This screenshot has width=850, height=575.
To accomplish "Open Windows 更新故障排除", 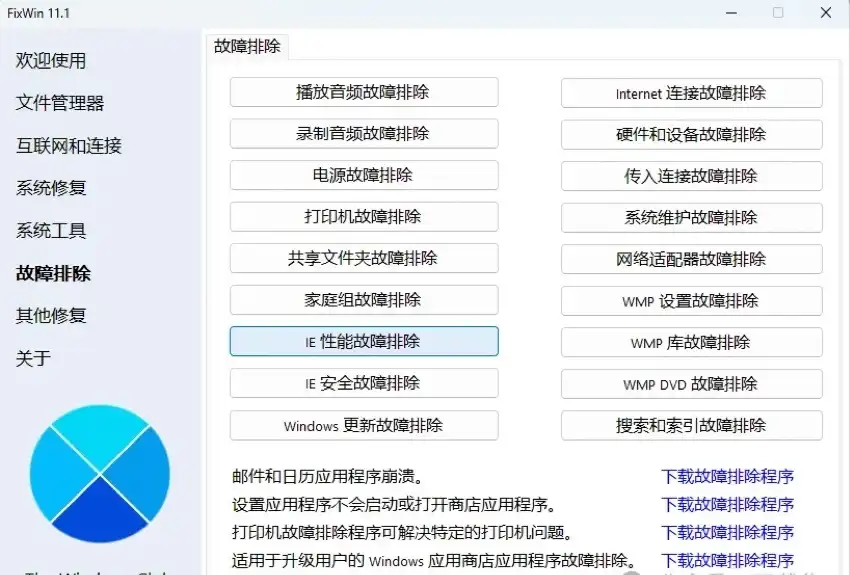I will pyautogui.click(x=364, y=425).
